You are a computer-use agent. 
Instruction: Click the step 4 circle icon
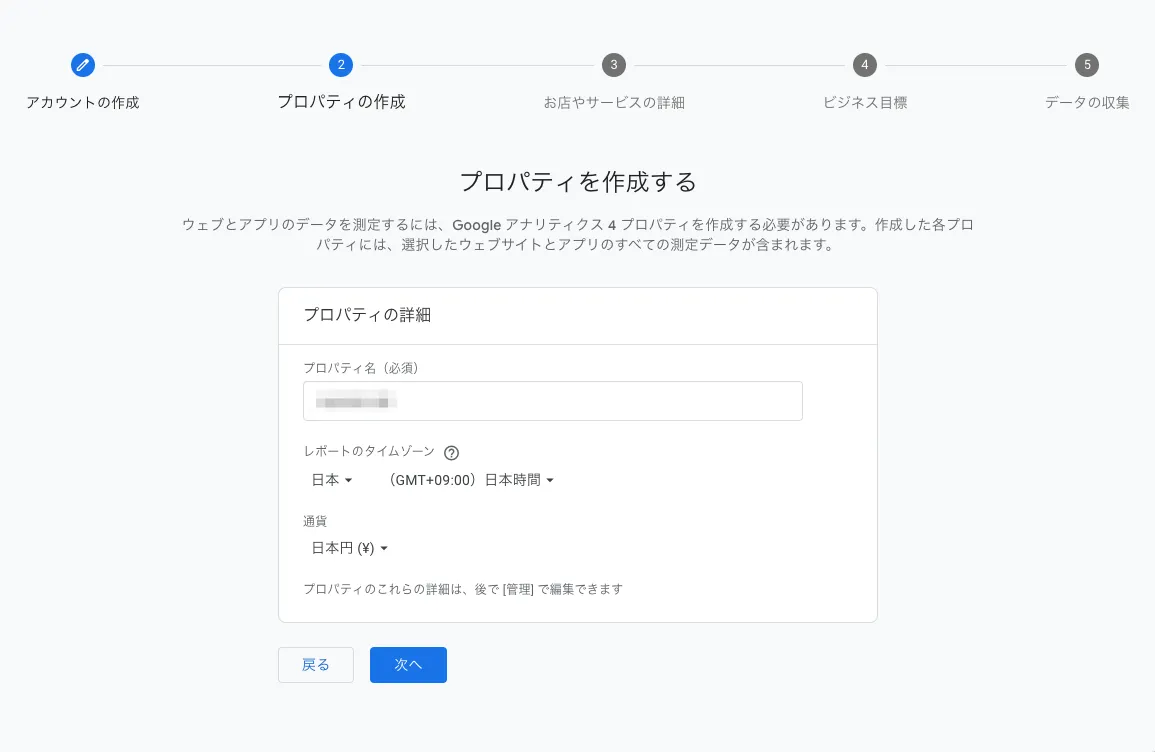pyautogui.click(x=865, y=65)
